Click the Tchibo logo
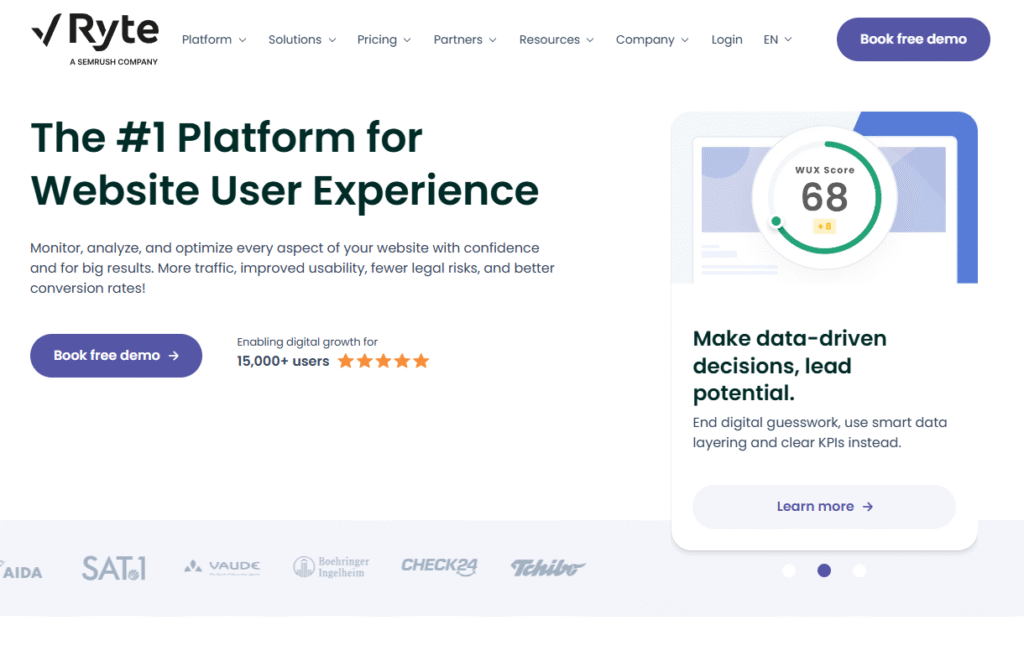Screen dimensions: 1024x672 pos(548,568)
